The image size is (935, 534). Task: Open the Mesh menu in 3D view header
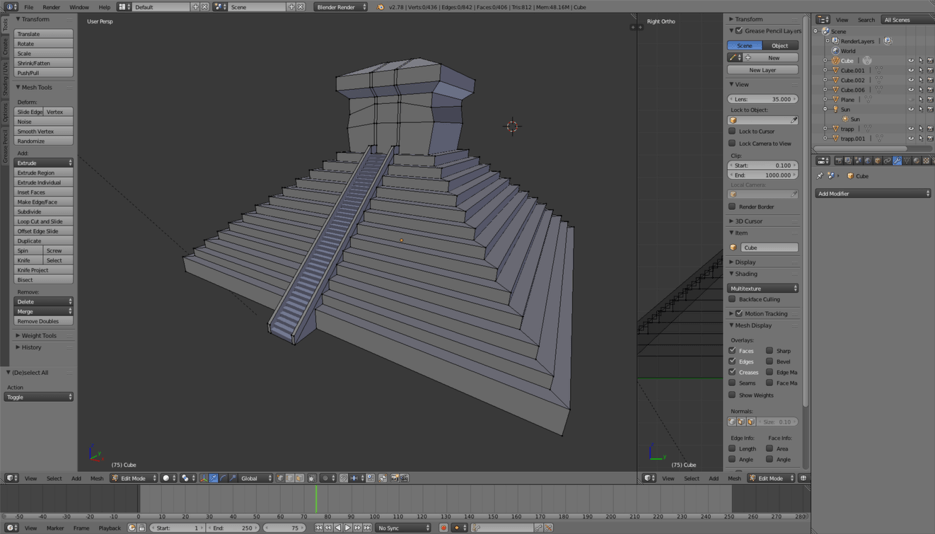[x=97, y=478]
